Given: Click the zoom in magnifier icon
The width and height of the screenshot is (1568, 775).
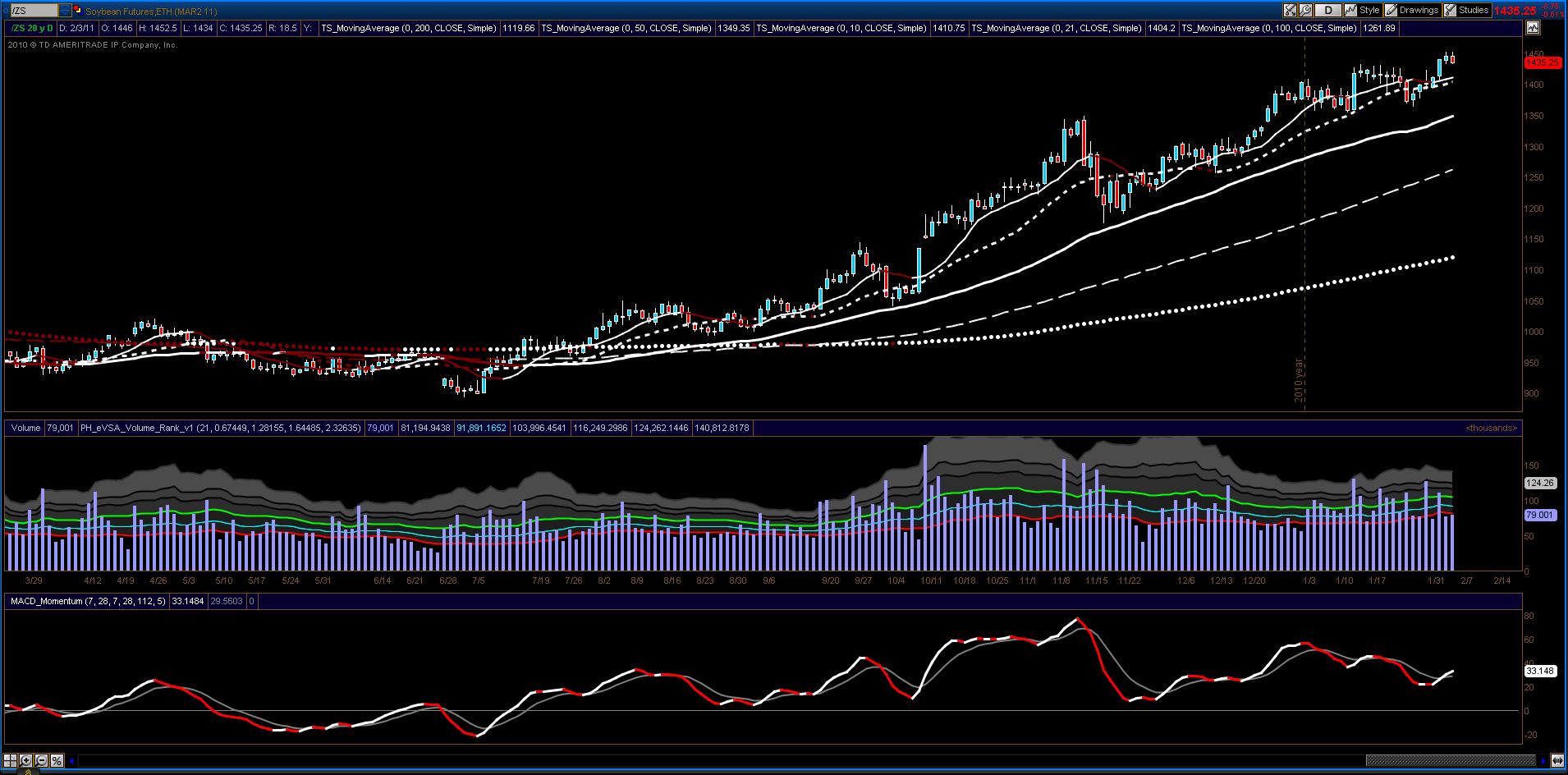Looking at the screenshot, I should 26,760.
